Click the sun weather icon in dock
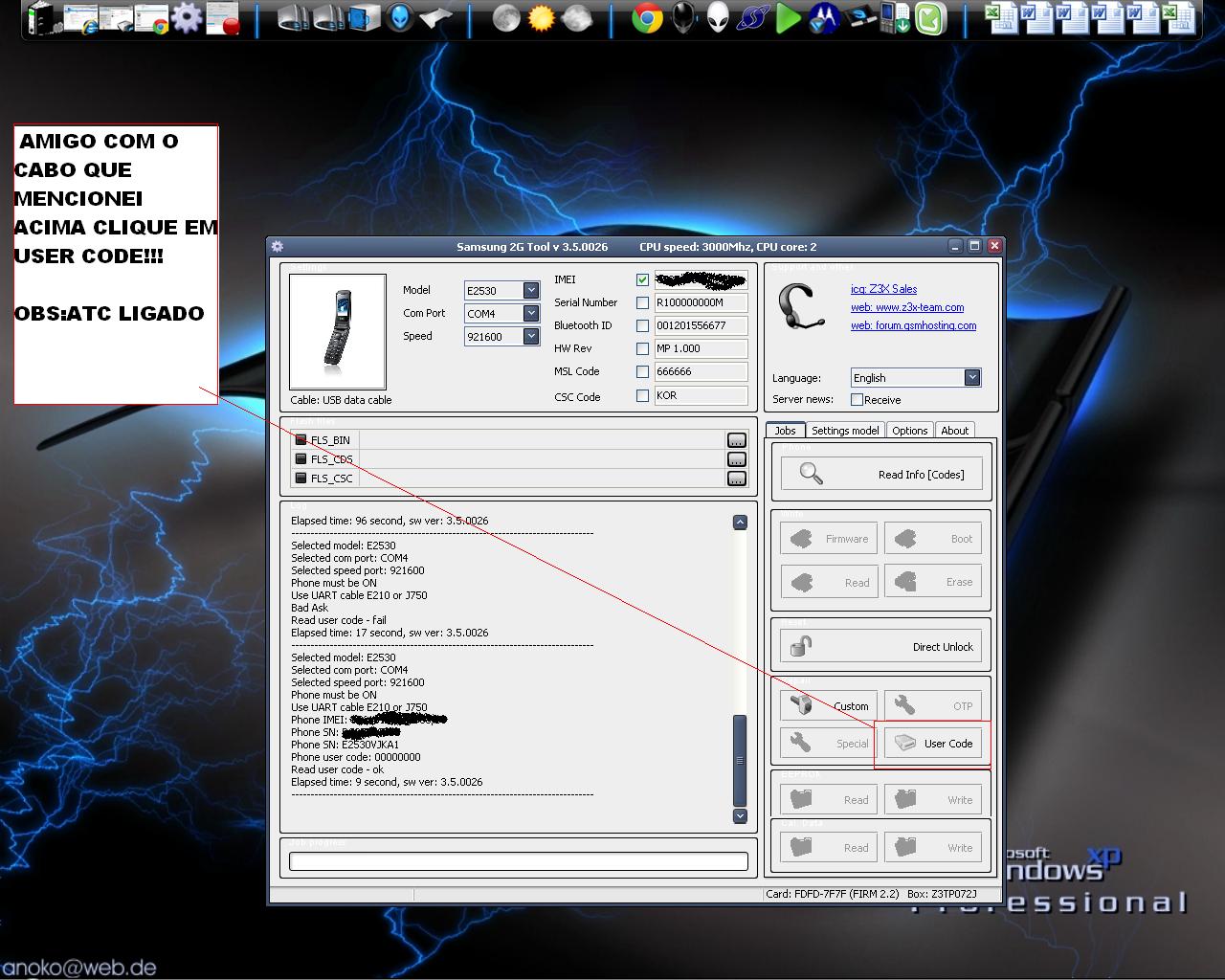 tap(541, 18)
